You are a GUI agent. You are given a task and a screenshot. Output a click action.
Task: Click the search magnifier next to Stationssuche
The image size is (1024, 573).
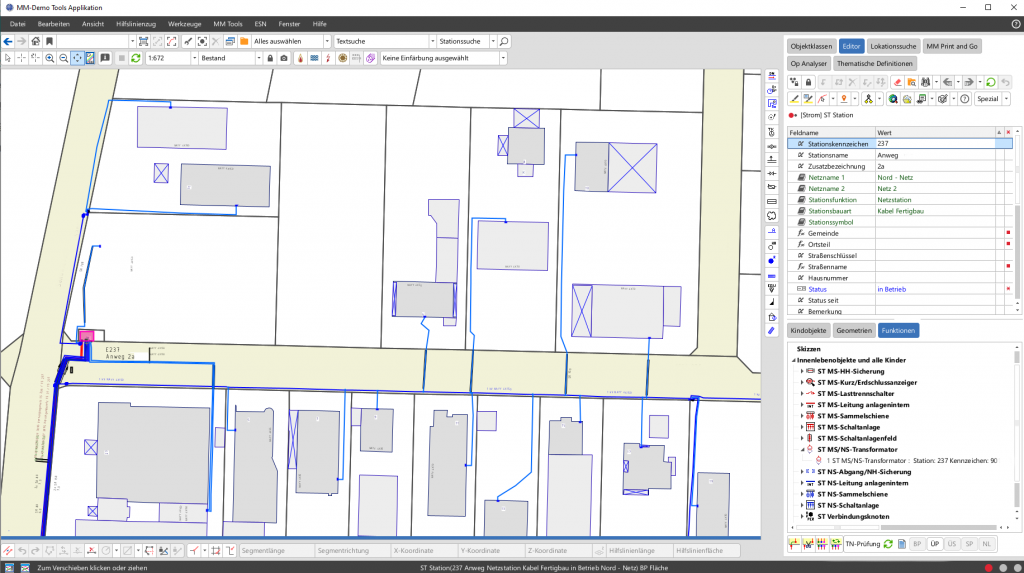[x=504, y=41]
